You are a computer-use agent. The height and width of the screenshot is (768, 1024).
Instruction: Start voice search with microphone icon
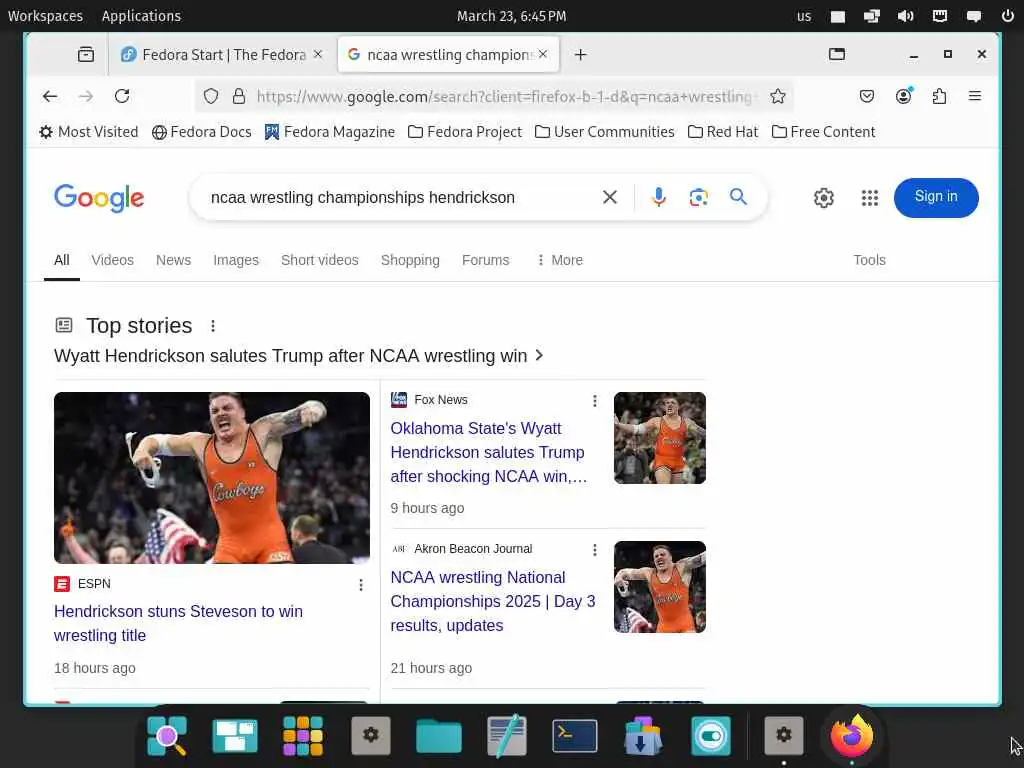point(658,197)
